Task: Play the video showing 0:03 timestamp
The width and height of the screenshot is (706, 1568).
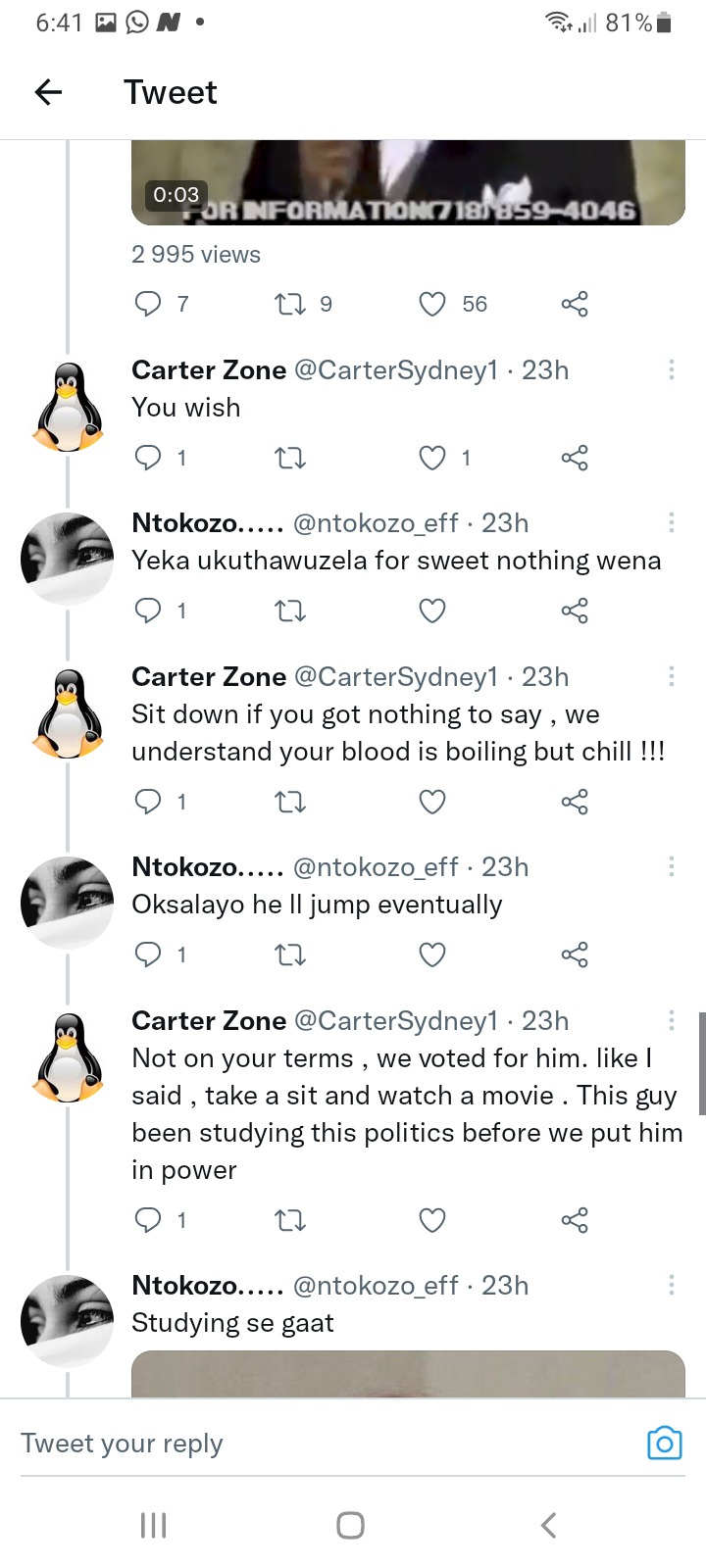Action: [408, 182]
